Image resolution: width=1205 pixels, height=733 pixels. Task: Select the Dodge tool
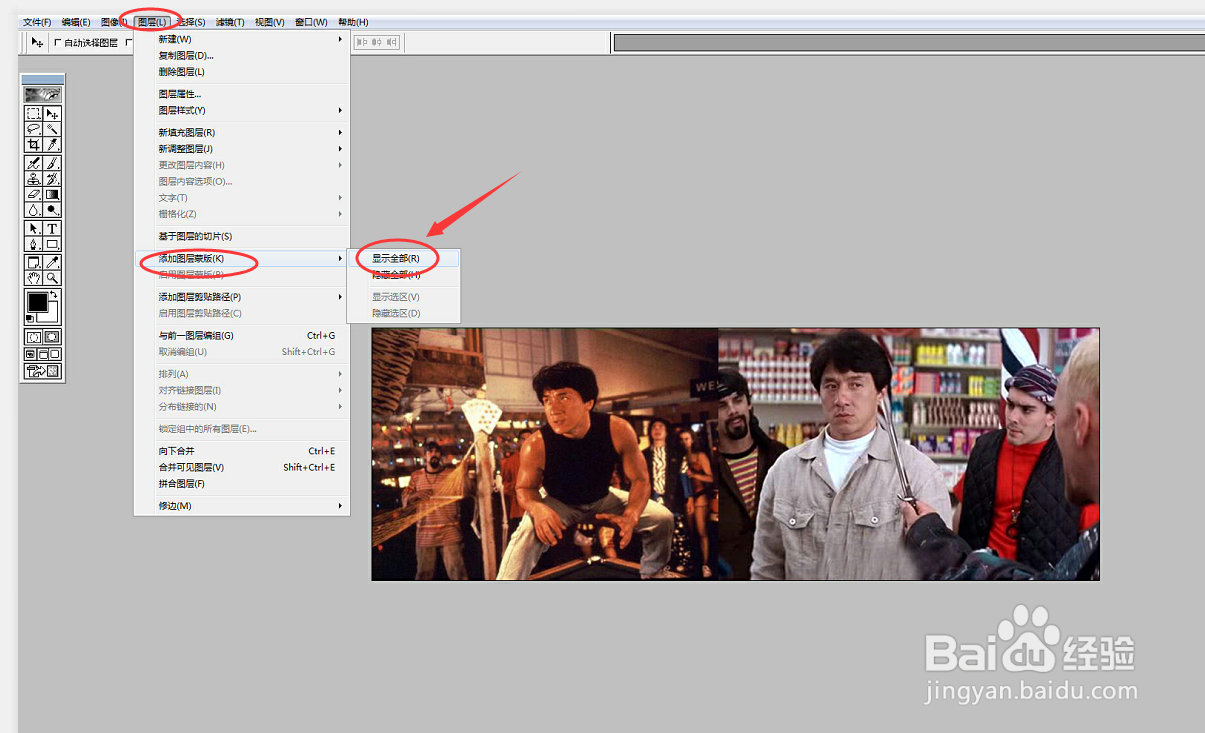[51, 210]
